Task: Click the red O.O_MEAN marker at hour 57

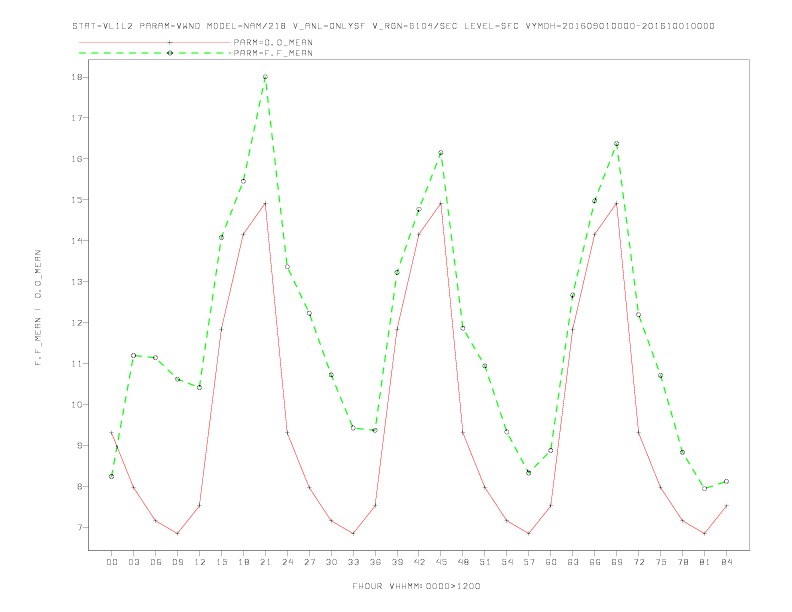Action: [529, 533]
